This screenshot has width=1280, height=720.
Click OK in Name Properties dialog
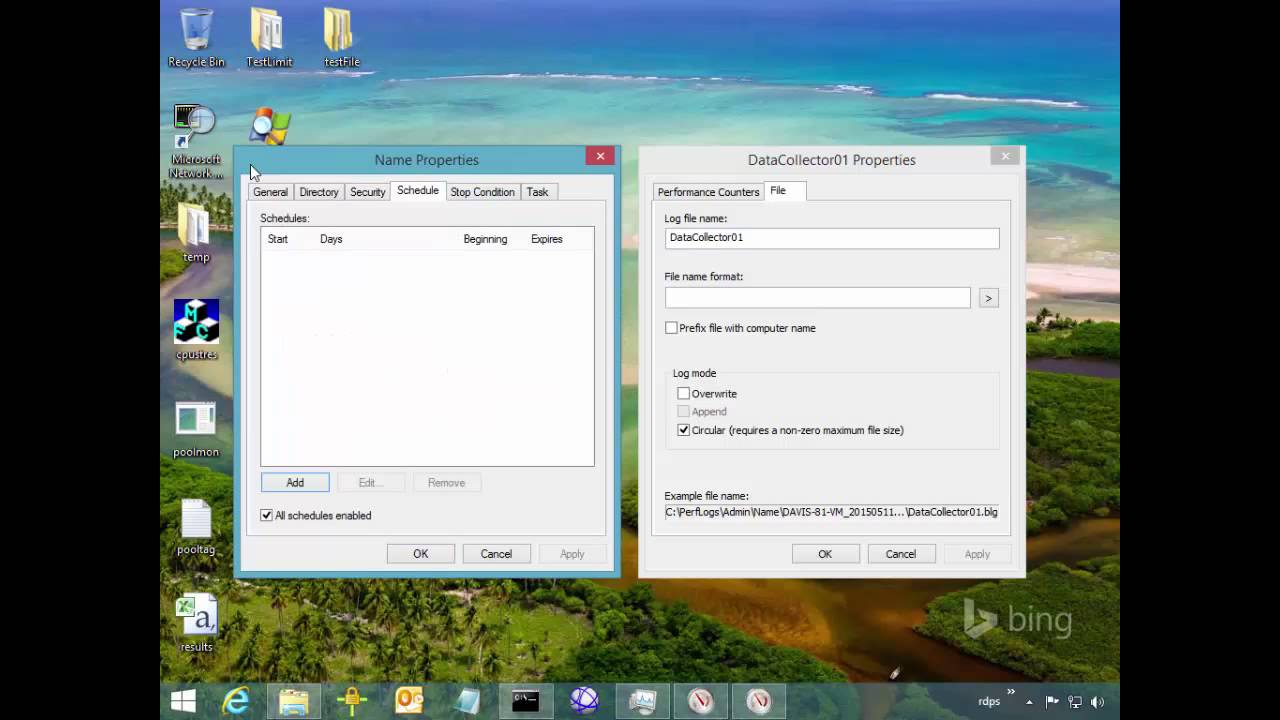pos(421,554)
